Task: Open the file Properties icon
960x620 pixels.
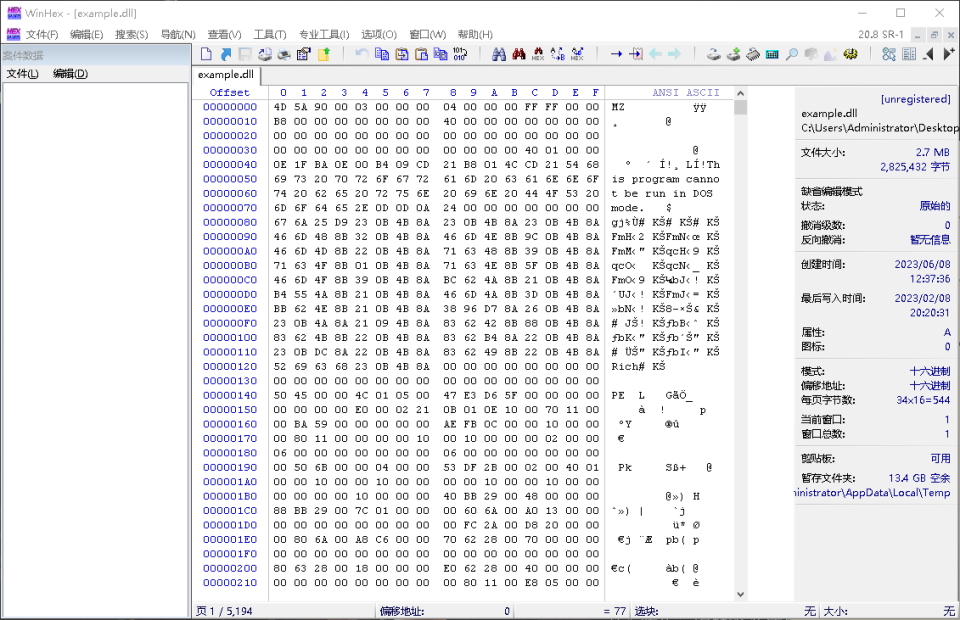Action: pos(304,54)
